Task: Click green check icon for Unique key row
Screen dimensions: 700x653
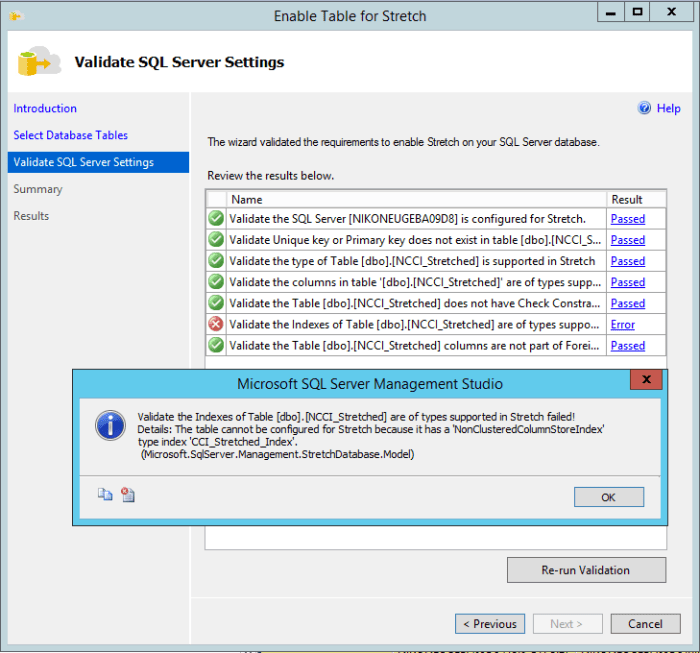Action: pyautogui.click(x=216, y=240)
